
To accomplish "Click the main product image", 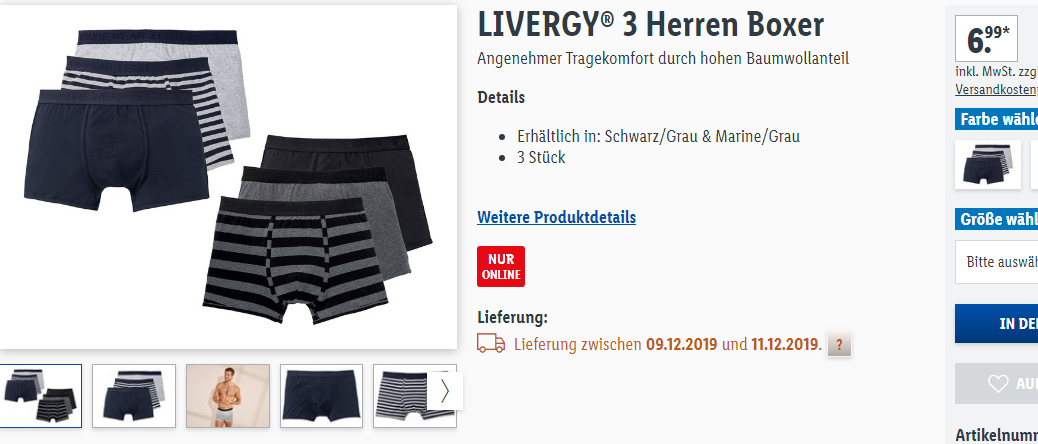I will [228, 177].
